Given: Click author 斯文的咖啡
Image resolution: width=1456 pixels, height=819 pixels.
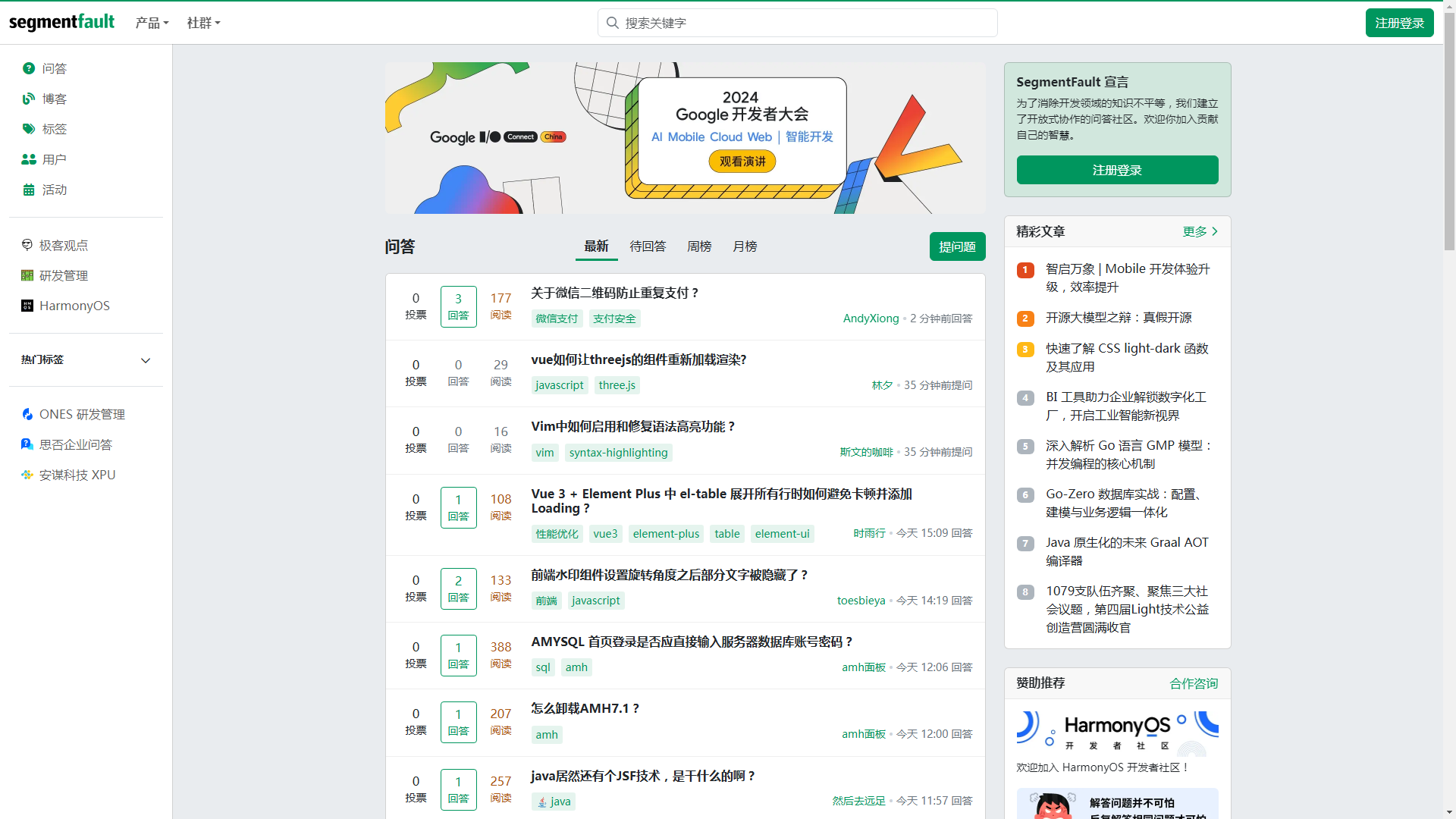Looking at the screenshot, I should pos(866,452).
